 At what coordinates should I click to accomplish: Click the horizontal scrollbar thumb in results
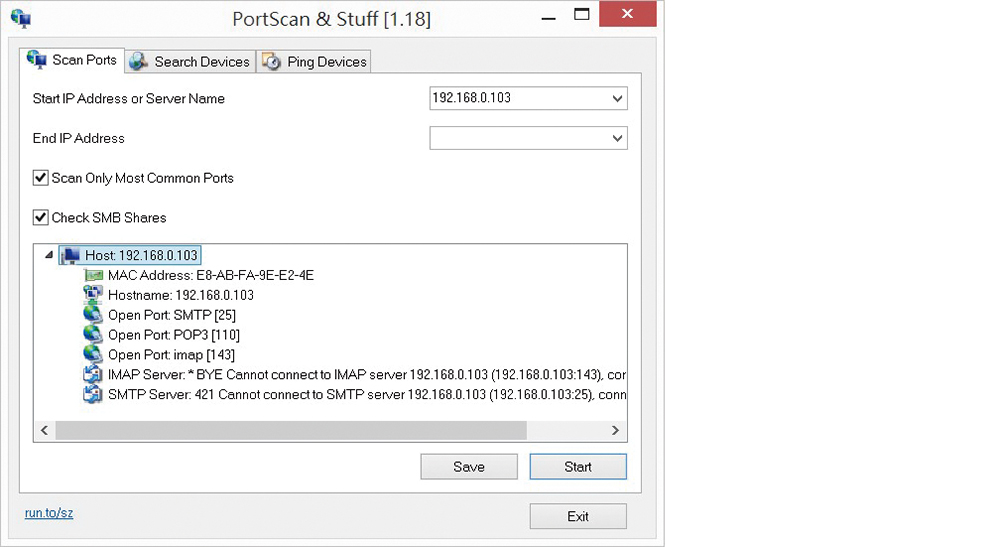(x=291, y=430)
